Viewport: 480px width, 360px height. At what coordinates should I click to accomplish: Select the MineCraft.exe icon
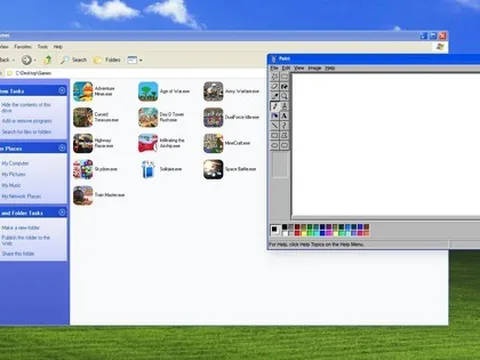tap(213, 143)
